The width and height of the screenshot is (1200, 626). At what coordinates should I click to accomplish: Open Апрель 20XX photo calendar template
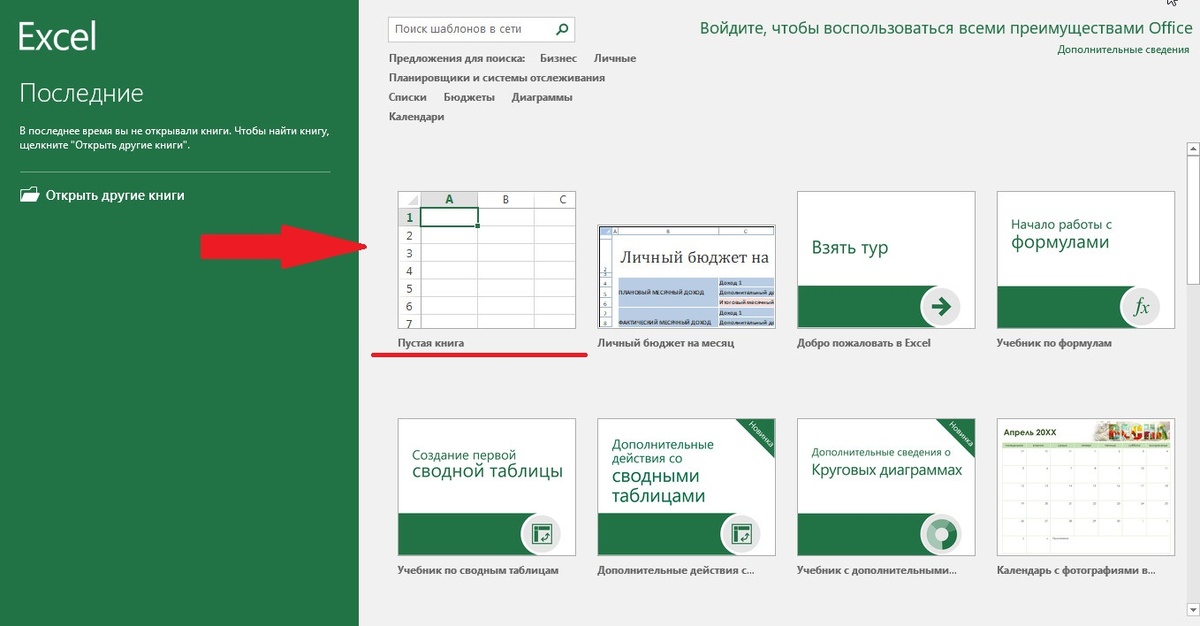point(1087,486)
